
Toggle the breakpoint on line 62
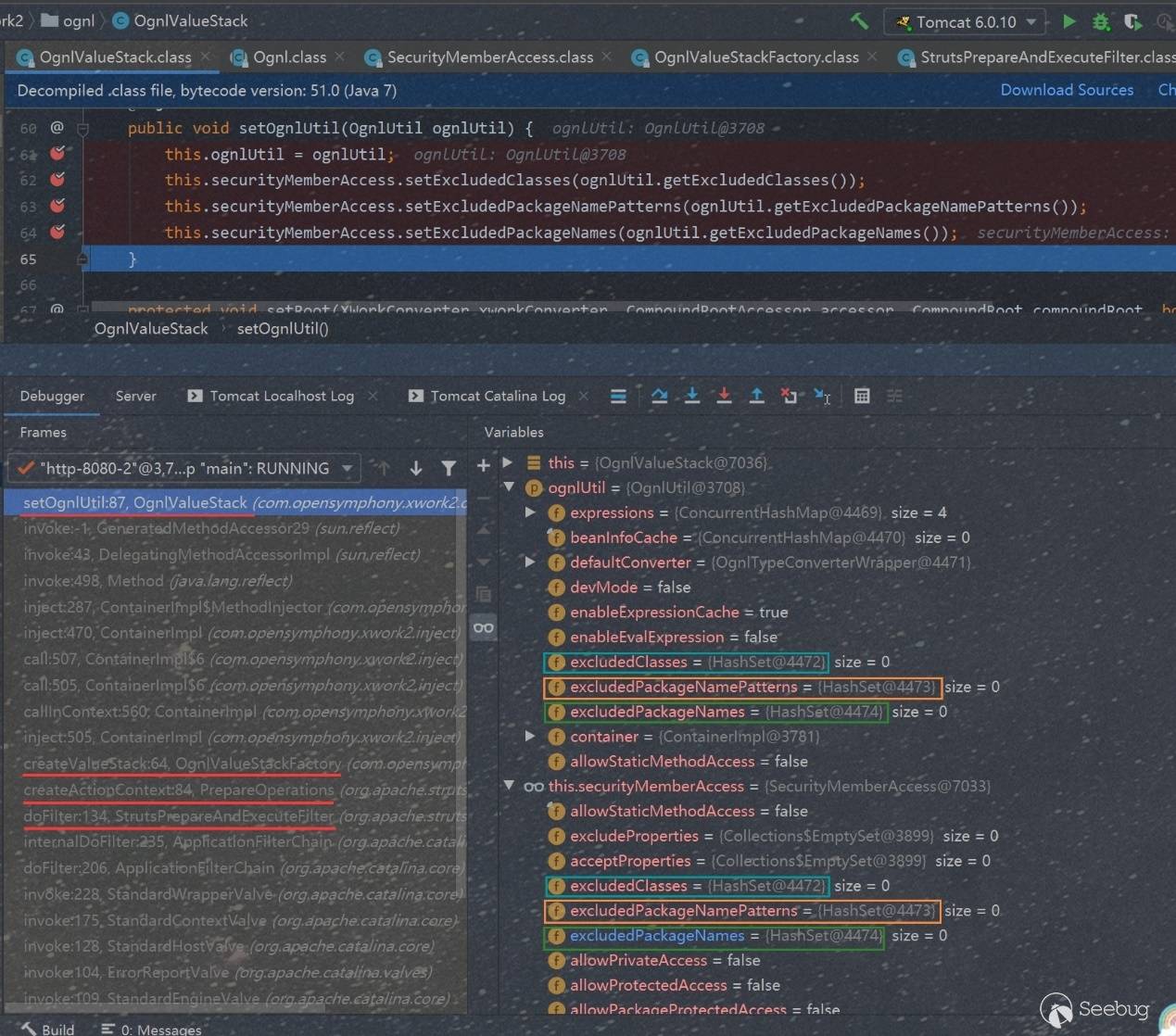(x=57, y=180)
